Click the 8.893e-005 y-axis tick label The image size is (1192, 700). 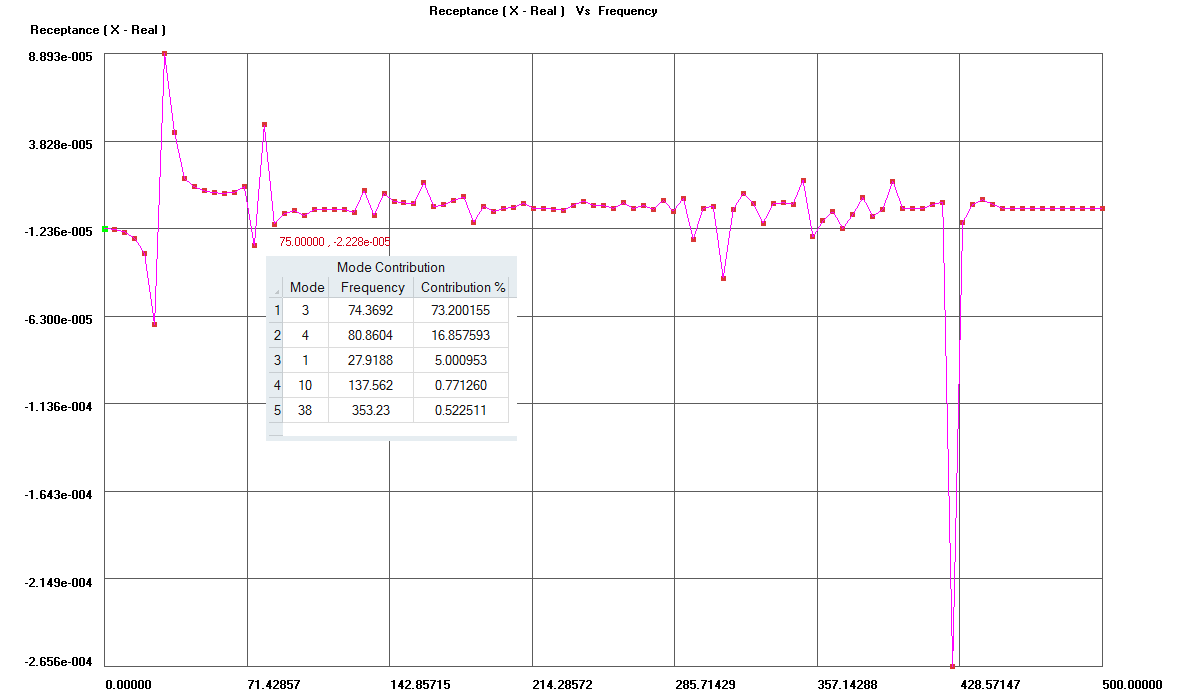(x=61, y=57)
